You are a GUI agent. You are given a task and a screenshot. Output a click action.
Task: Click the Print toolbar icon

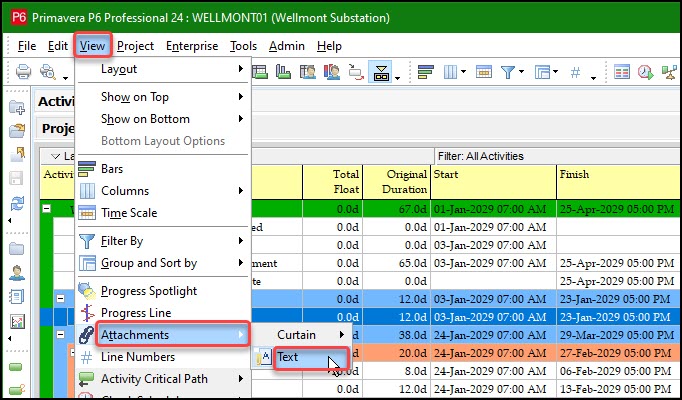coord(23,71)
